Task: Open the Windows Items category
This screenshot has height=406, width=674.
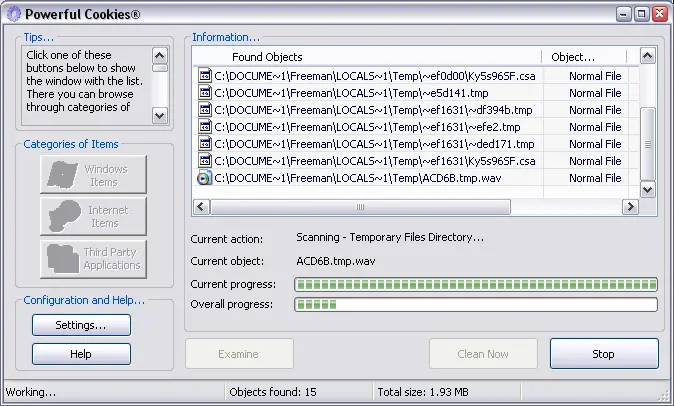Action: (x=93, y=174)
